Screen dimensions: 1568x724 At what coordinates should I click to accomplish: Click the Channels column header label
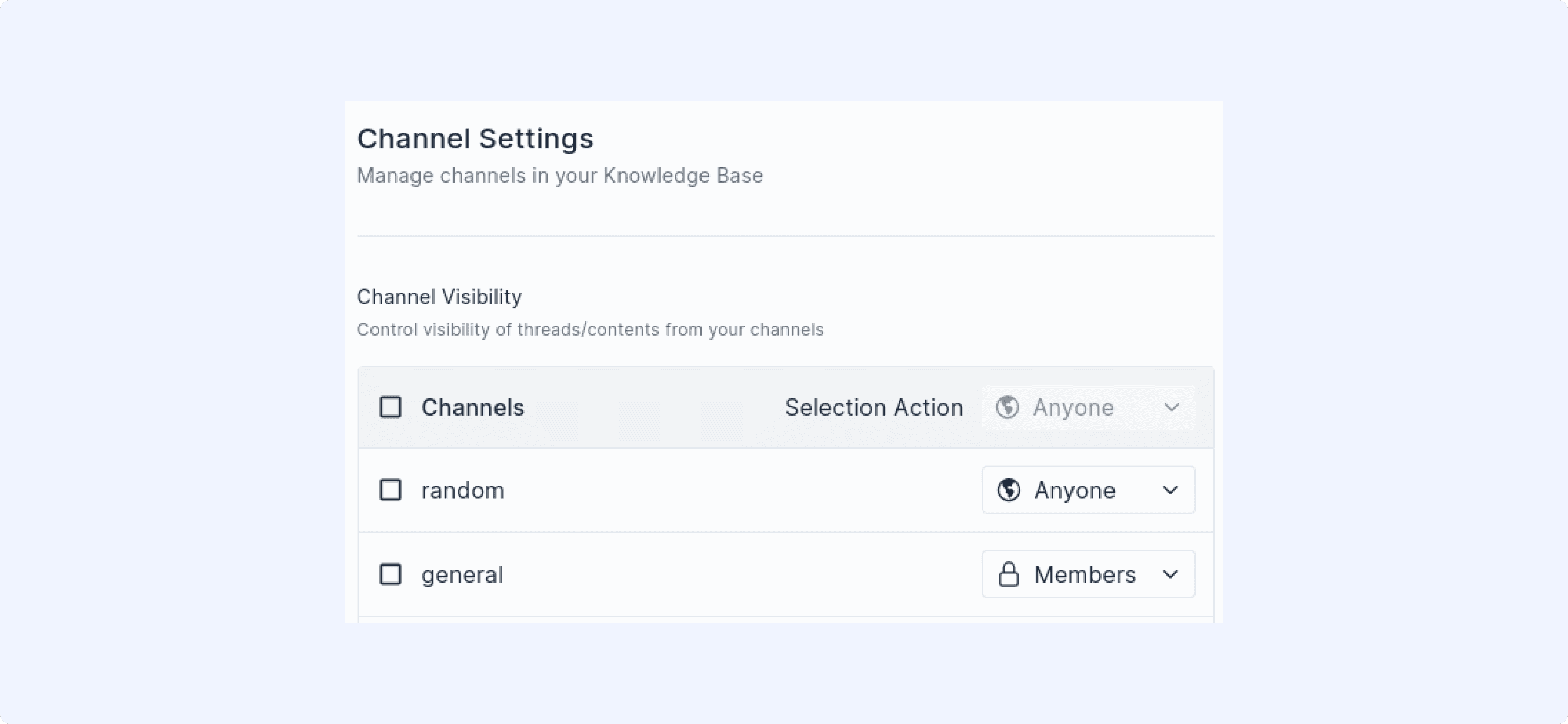(473, 408)
